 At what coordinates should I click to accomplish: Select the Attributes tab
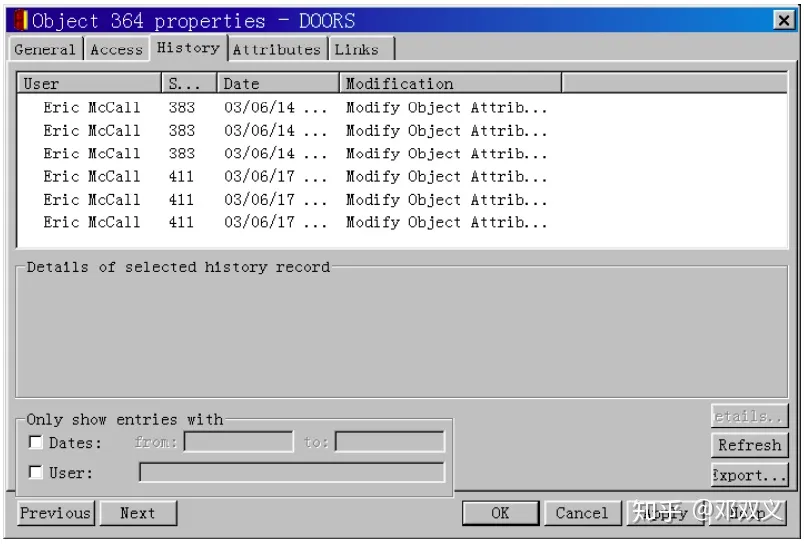(x=277, y=49)
